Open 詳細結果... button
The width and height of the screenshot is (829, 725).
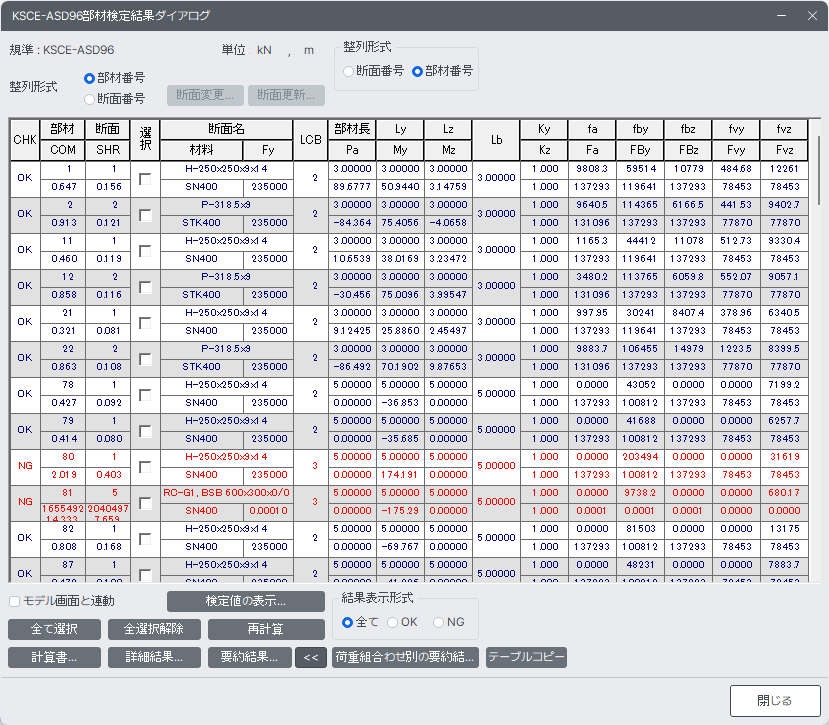(154, 657)
